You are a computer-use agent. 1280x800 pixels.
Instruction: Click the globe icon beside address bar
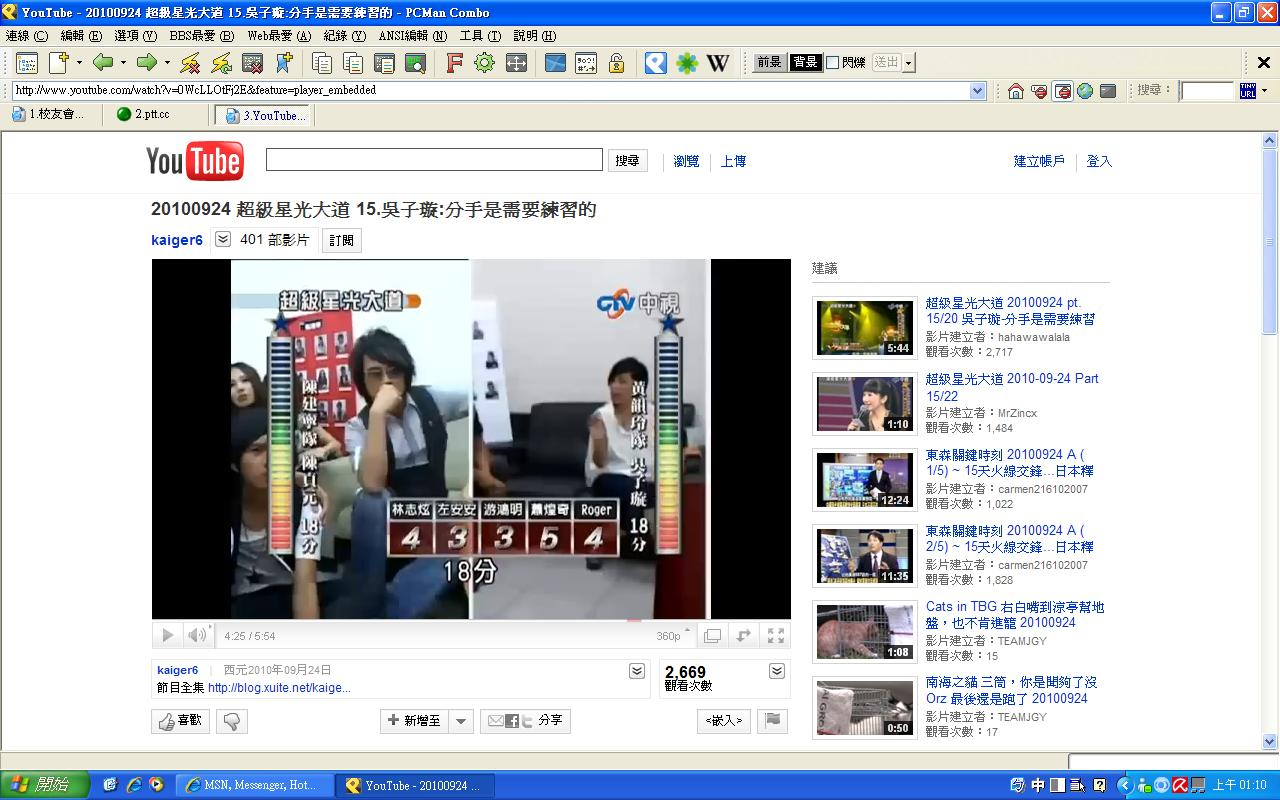tap(1085, 91)
